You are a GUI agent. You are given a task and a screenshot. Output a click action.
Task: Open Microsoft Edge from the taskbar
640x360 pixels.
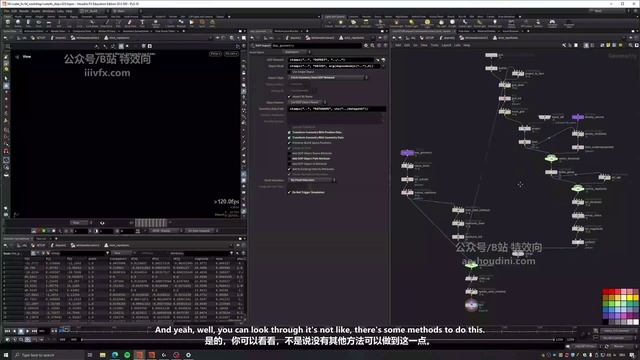tap(115, 355)
